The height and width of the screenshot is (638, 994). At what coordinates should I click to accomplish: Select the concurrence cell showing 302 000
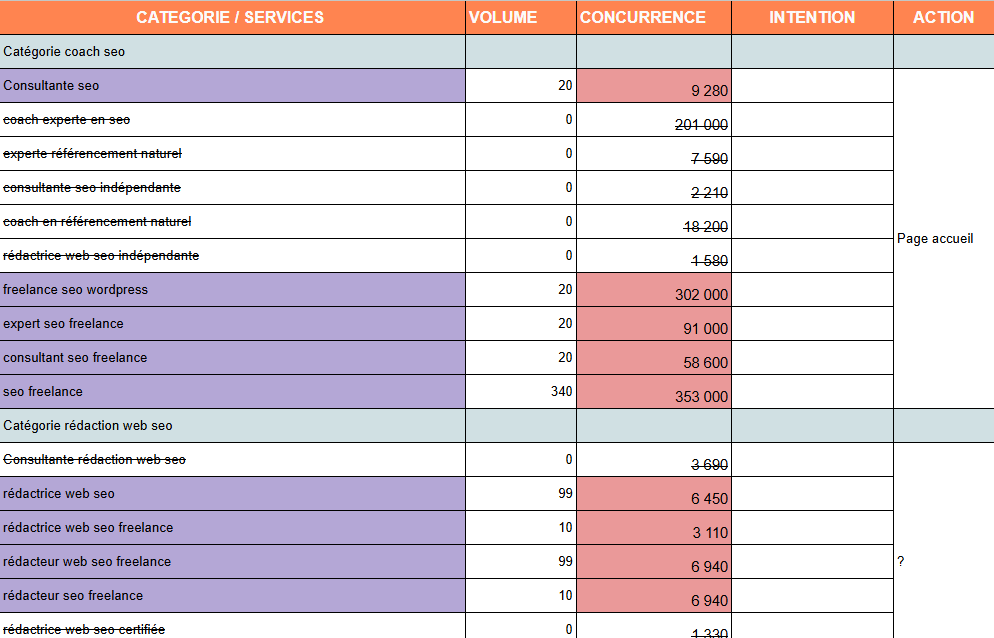click(x=653, y=291)
